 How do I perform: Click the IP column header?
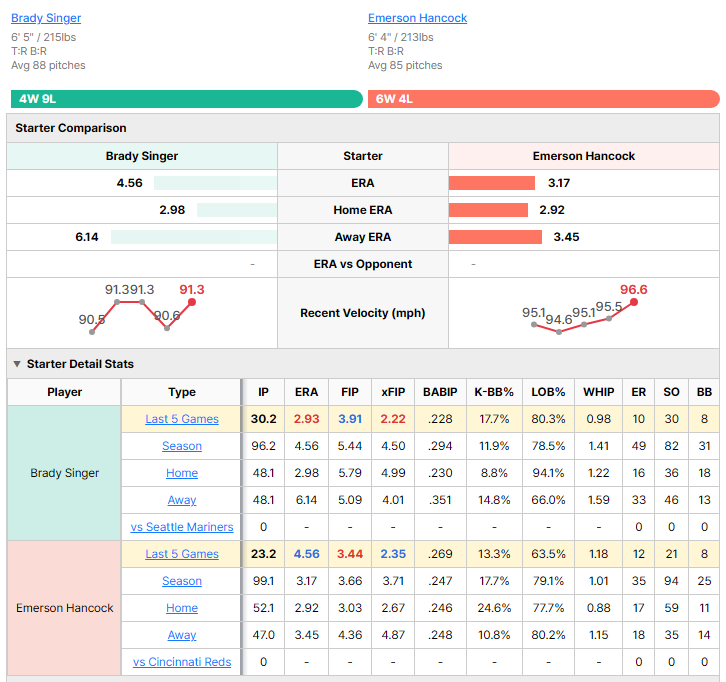263,392
